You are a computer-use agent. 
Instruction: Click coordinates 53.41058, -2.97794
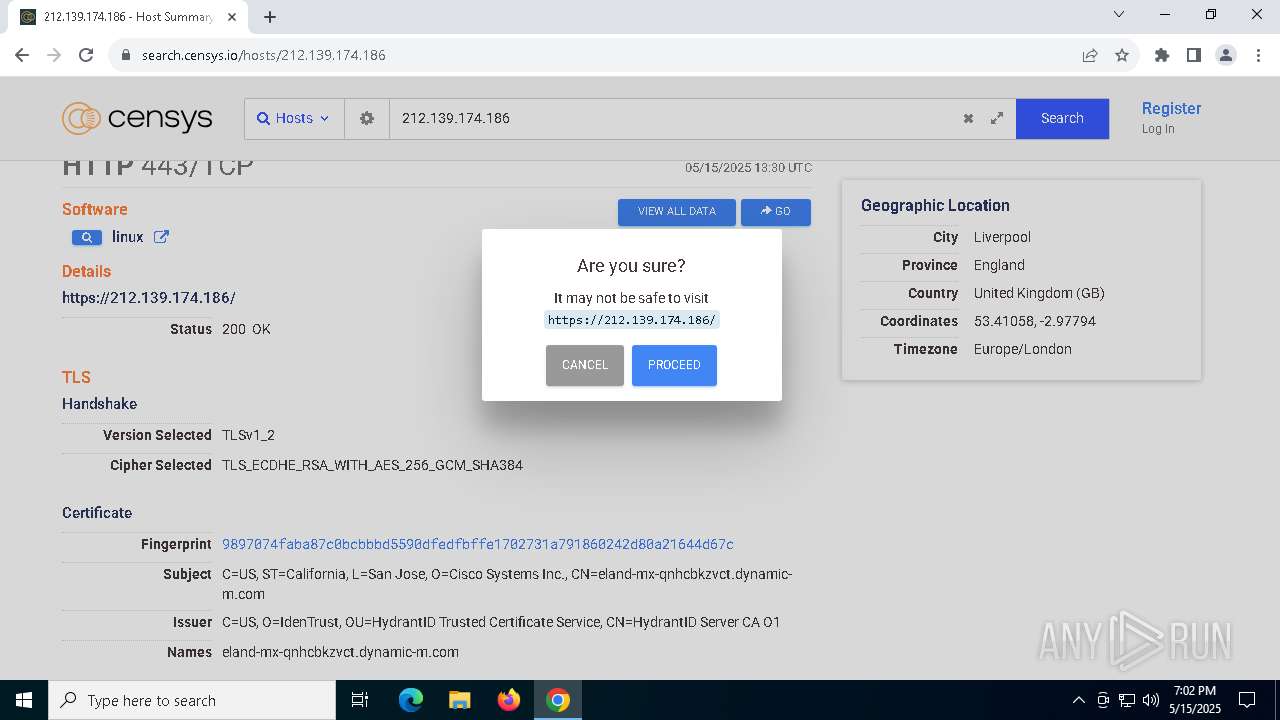coord(1035,321)
